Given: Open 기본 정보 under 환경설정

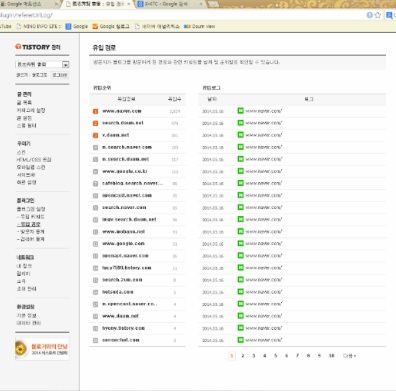Looking at the screenshot, I should pos(26,315).
